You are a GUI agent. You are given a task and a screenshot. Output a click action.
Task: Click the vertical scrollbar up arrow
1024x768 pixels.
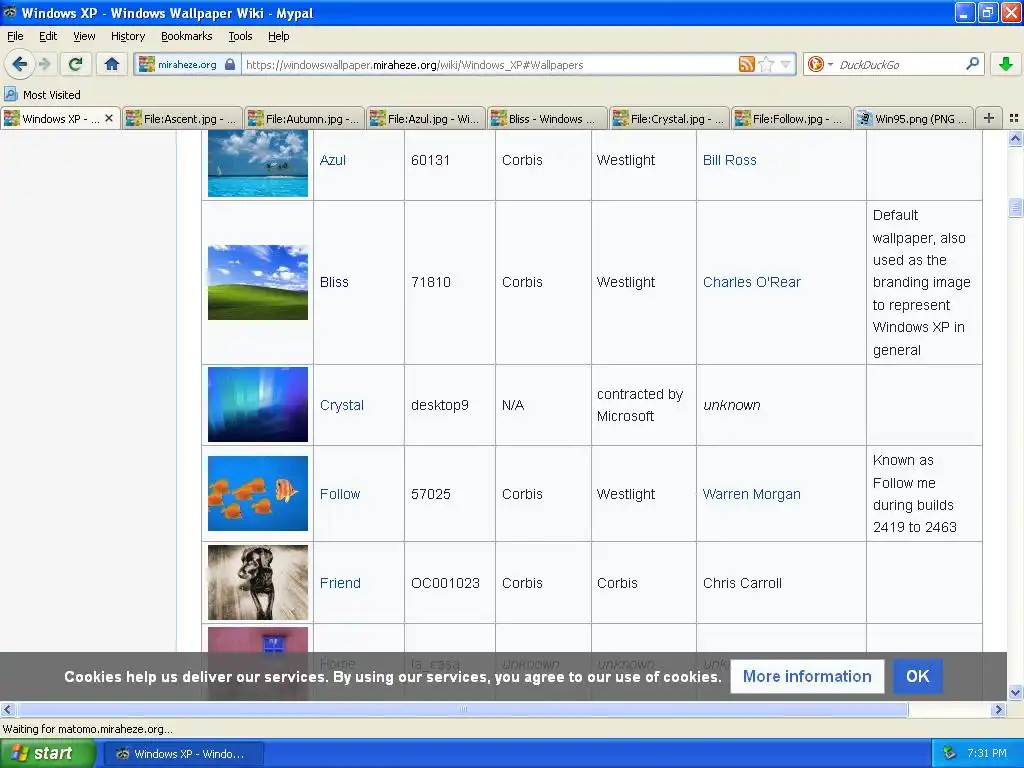(1015, 138)
